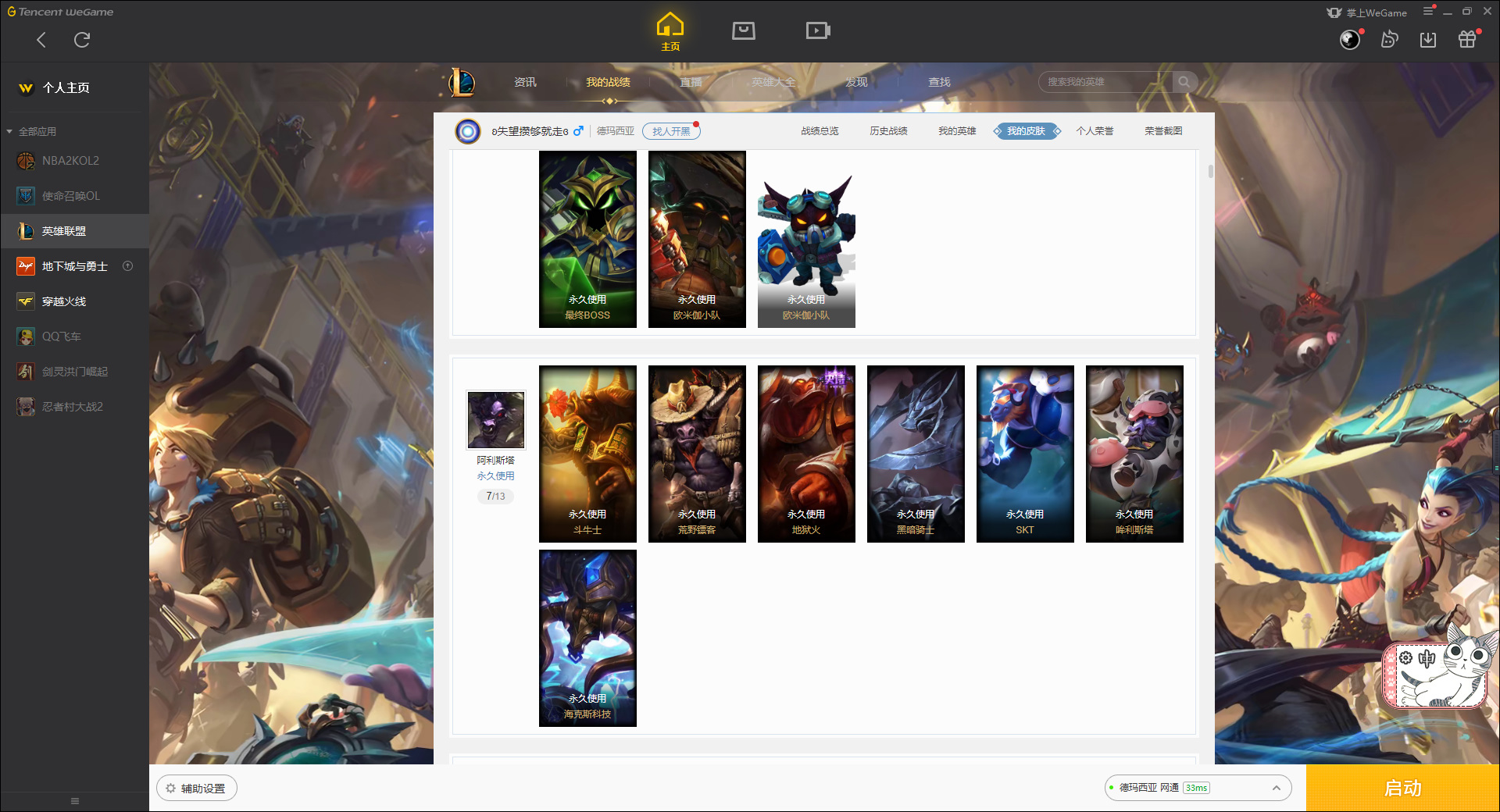The image size is (1500, 812).
Task: Open the user avatar in top right
Action: [1349, 40]
